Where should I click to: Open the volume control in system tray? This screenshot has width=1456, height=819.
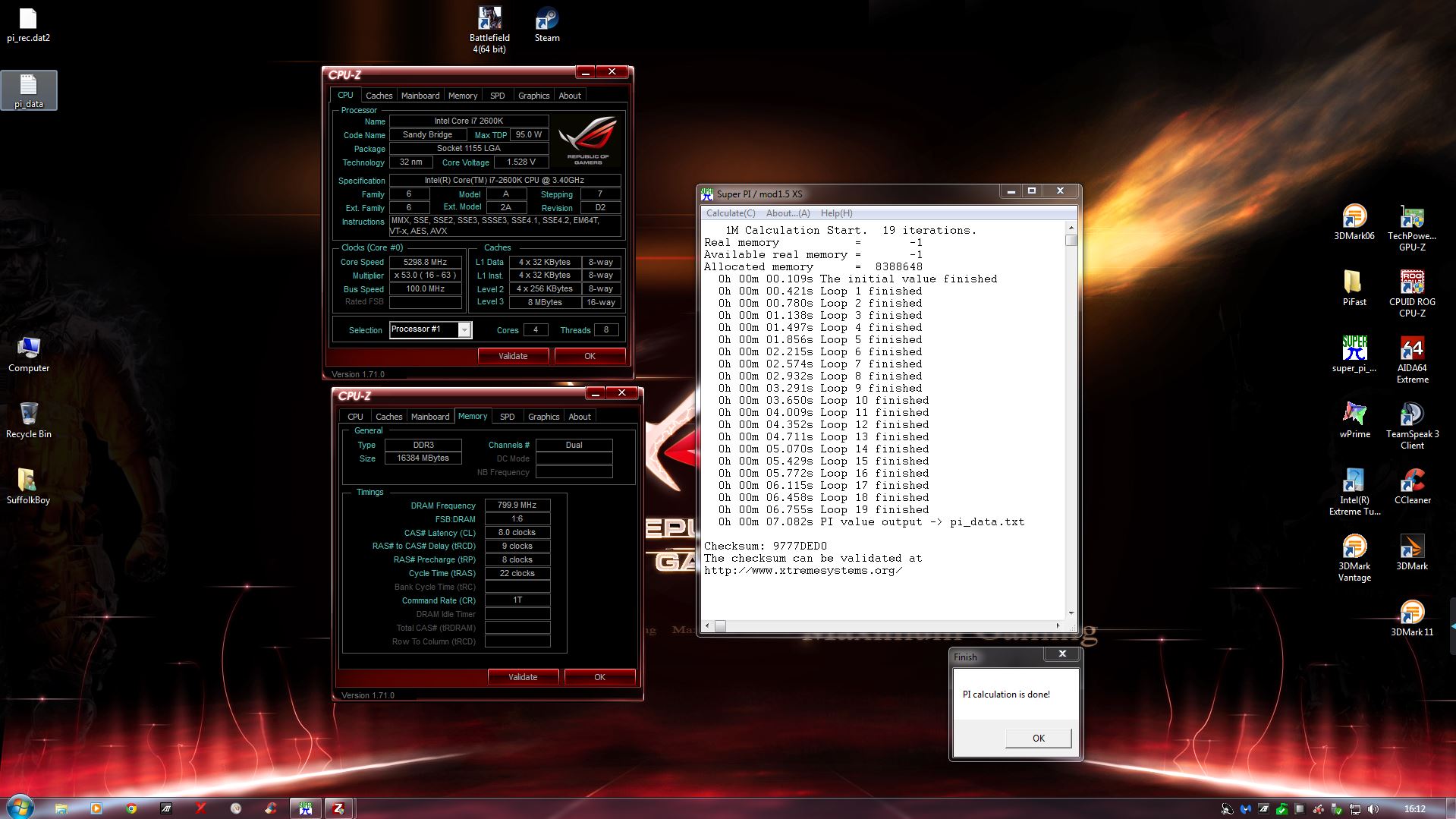point(1373,809)
